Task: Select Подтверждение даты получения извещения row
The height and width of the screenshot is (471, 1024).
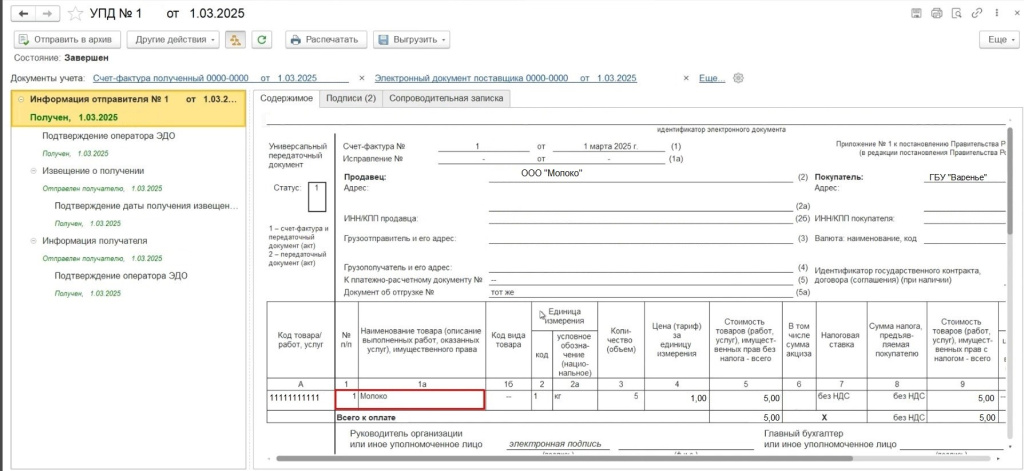Action: pyautogui.click(x=146, y=206)
